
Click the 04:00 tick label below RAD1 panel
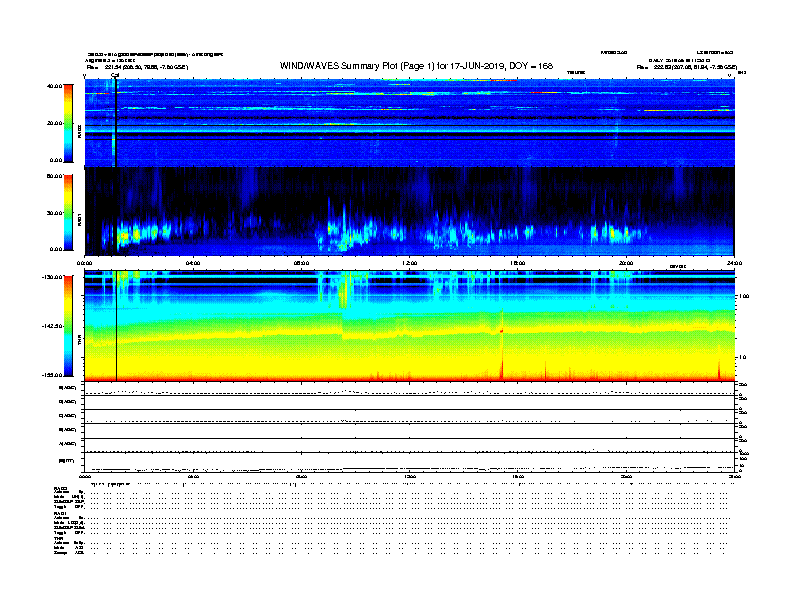point(193,263)
